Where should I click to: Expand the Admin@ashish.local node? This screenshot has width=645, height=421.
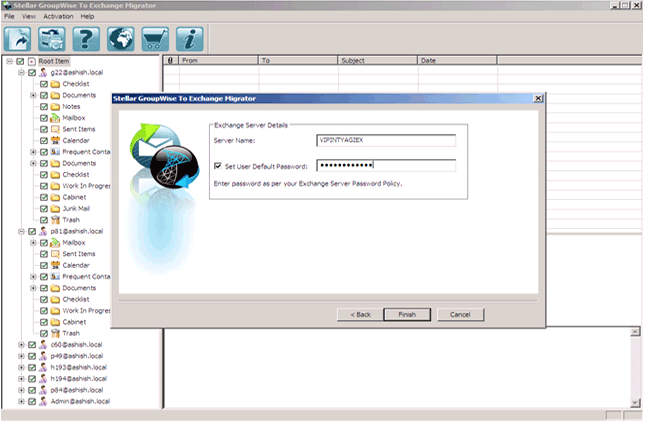(x=21, y=401)
